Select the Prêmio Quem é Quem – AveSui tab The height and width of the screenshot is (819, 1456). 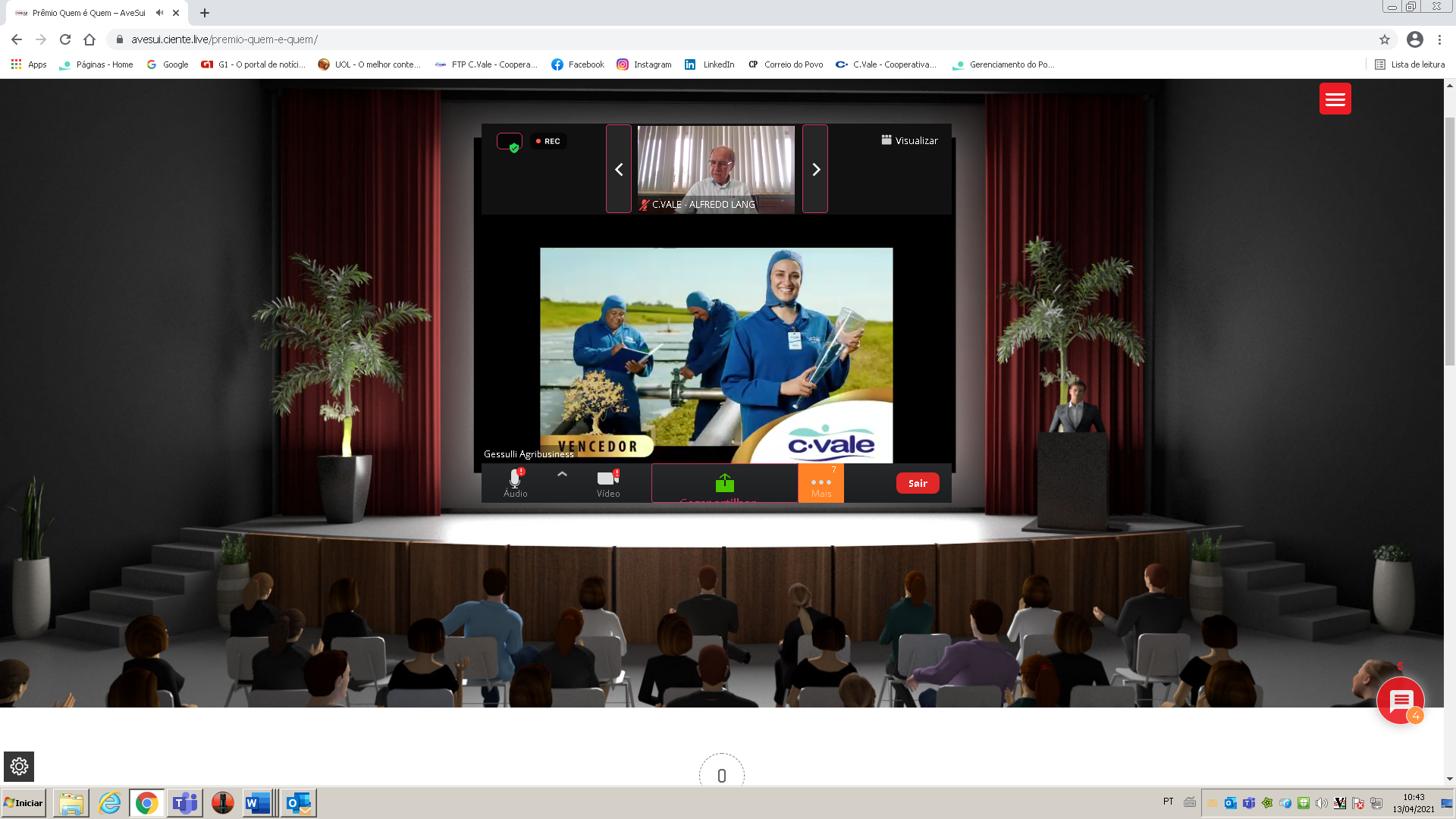click(x=97, y=13)
